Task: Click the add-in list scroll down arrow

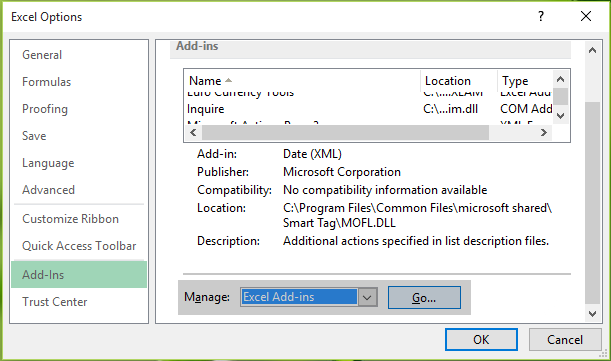Action: (560, 116)
